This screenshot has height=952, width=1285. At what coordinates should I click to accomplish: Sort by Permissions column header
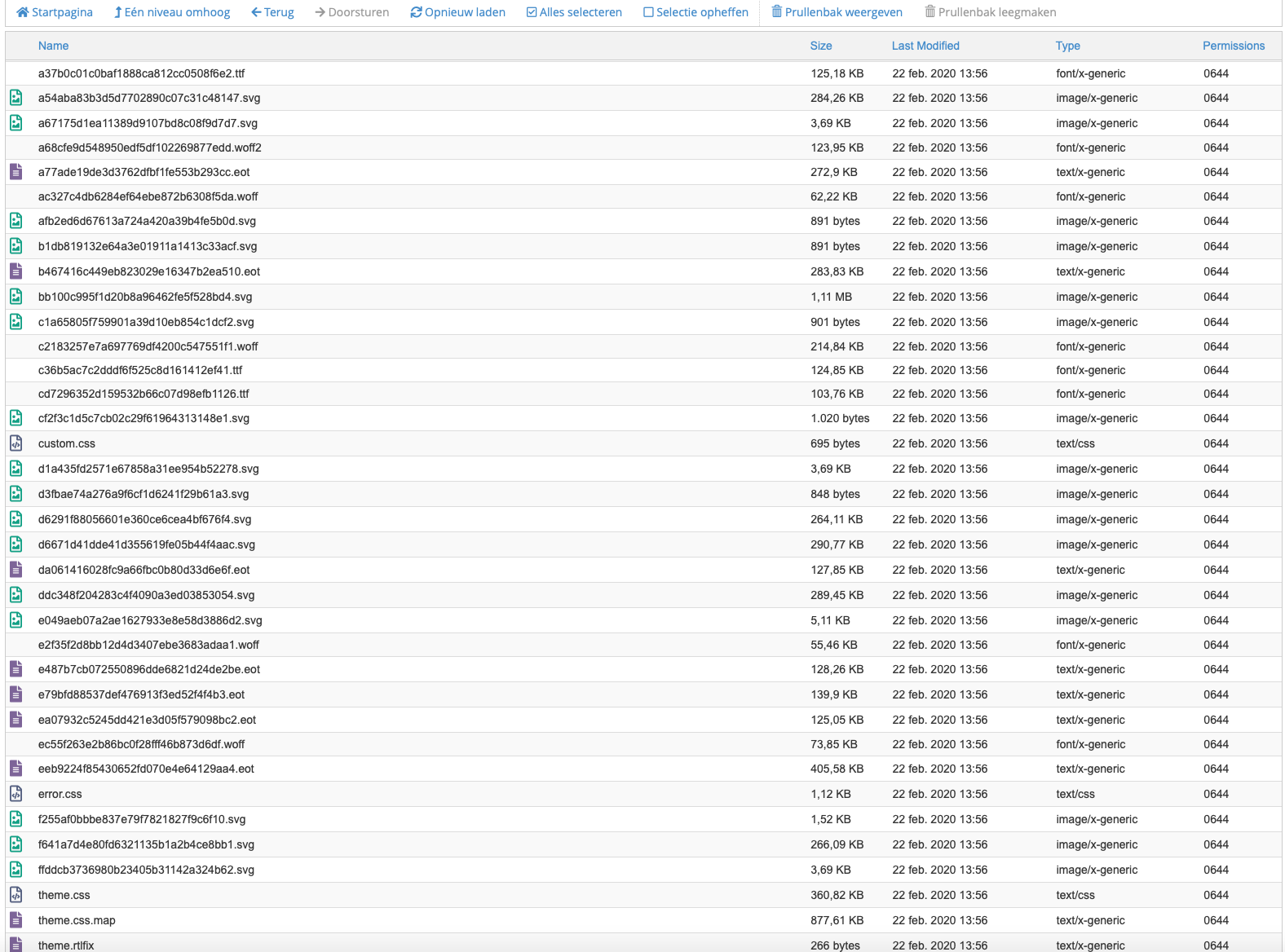pos(1234,46)
